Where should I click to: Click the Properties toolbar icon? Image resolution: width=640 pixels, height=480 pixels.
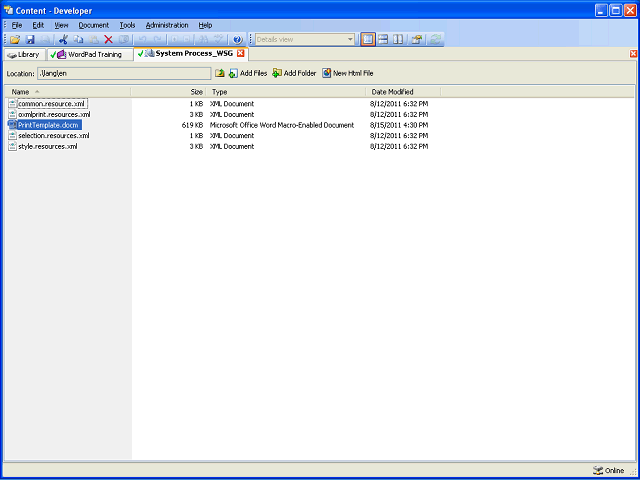click(x=416, y=40)
